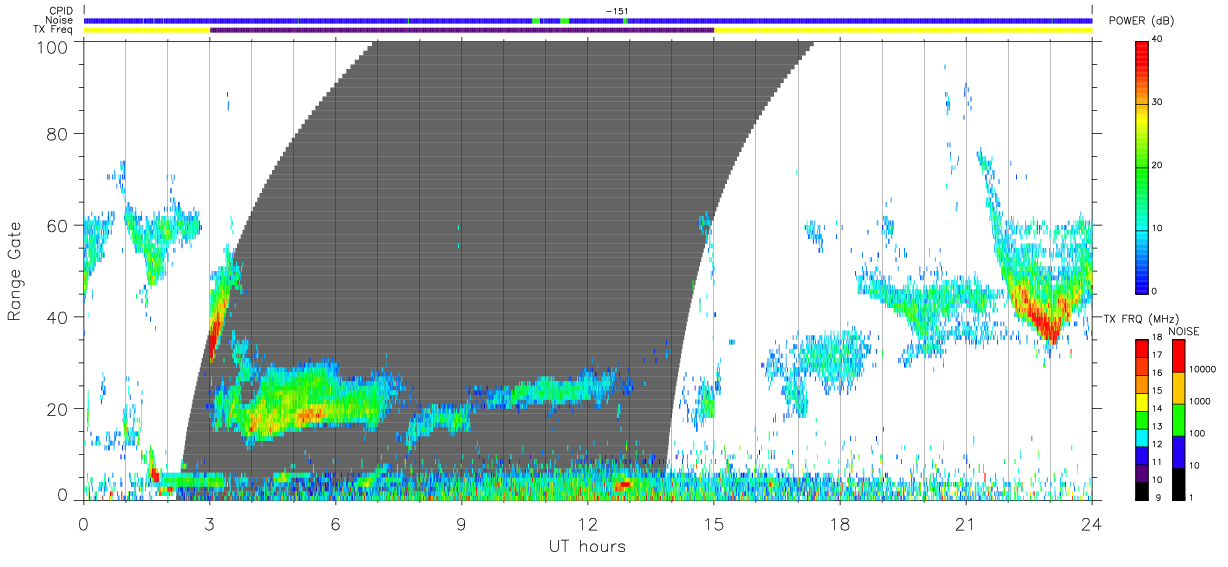
Task: Click the Noise label above the plot
Action: pyautogui.click(x=60, y=20)
